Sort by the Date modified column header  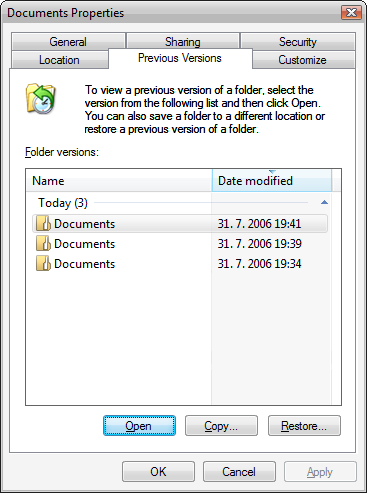tap(272, 181)
